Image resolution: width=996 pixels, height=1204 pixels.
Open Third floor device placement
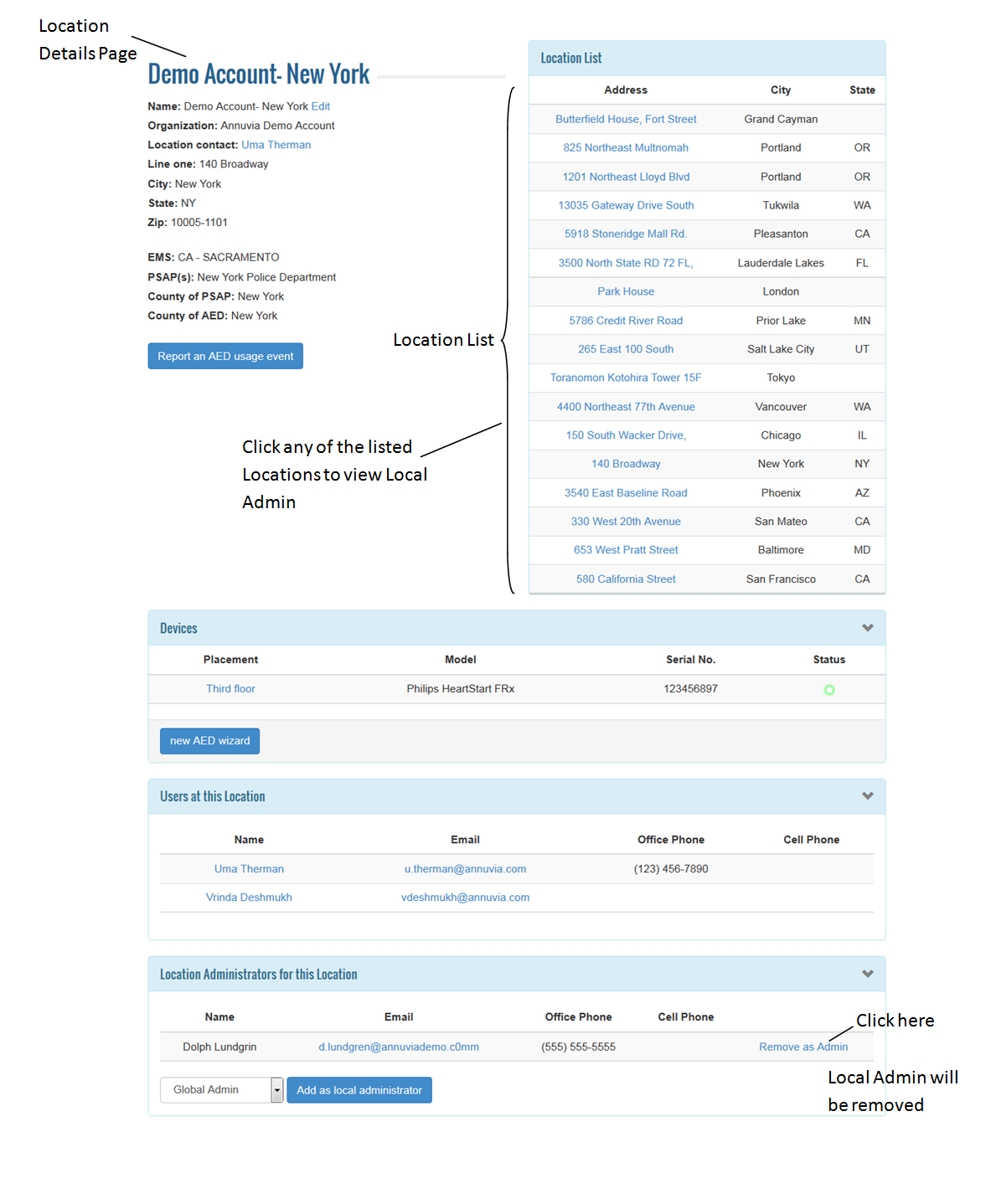pyautogui.click(x=230, y=689)
